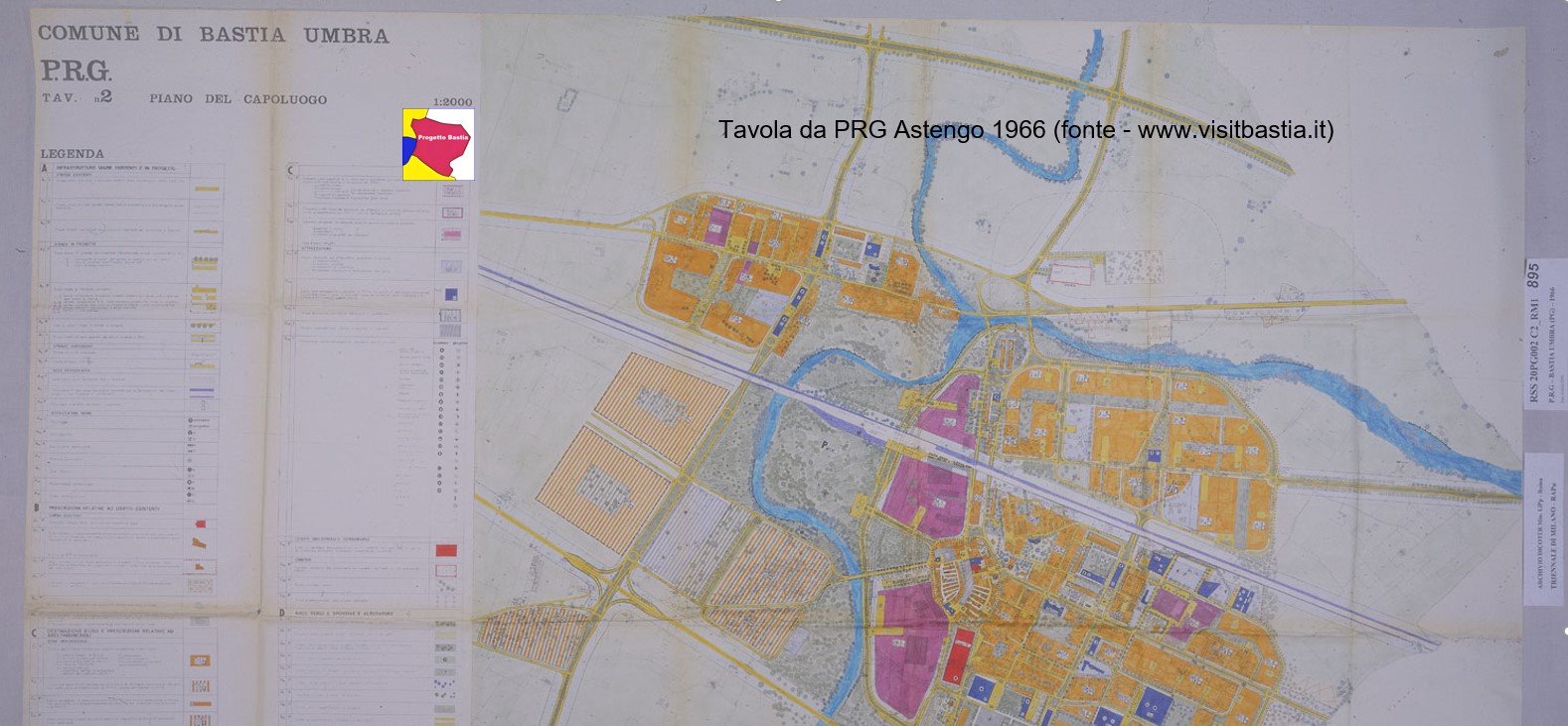1568x726 pixels.
Task: Click the white dot at right edge
Action: pyautogui.click(x=1564, y=631)
